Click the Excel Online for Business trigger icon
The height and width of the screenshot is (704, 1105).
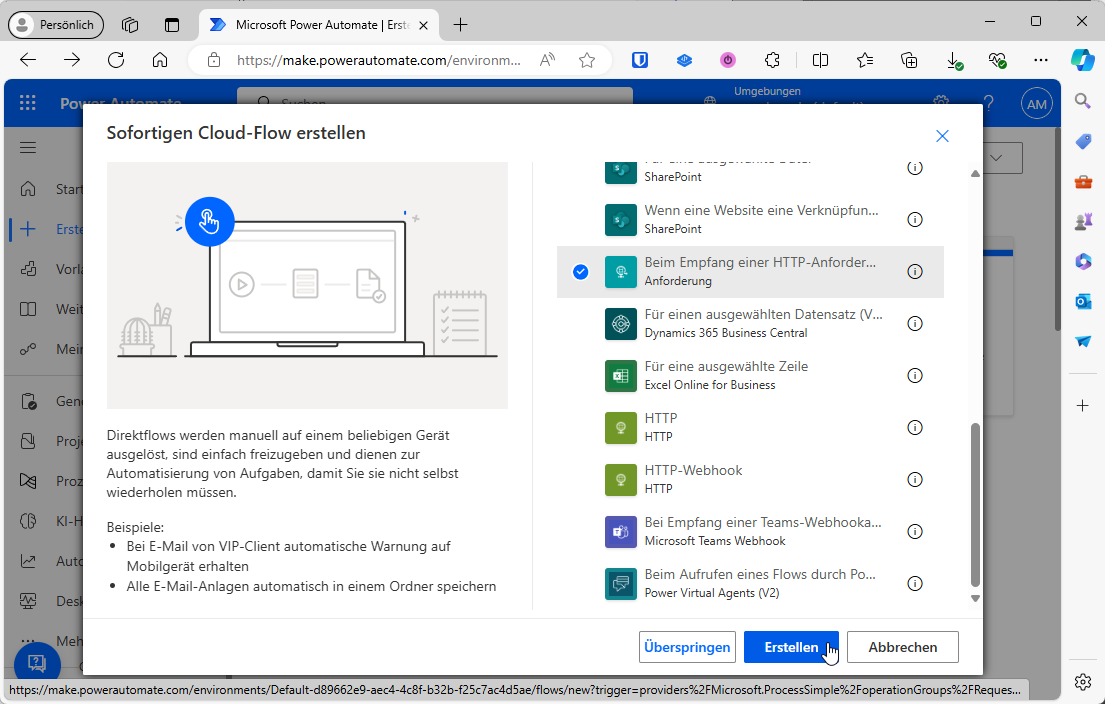click(621, 376)
